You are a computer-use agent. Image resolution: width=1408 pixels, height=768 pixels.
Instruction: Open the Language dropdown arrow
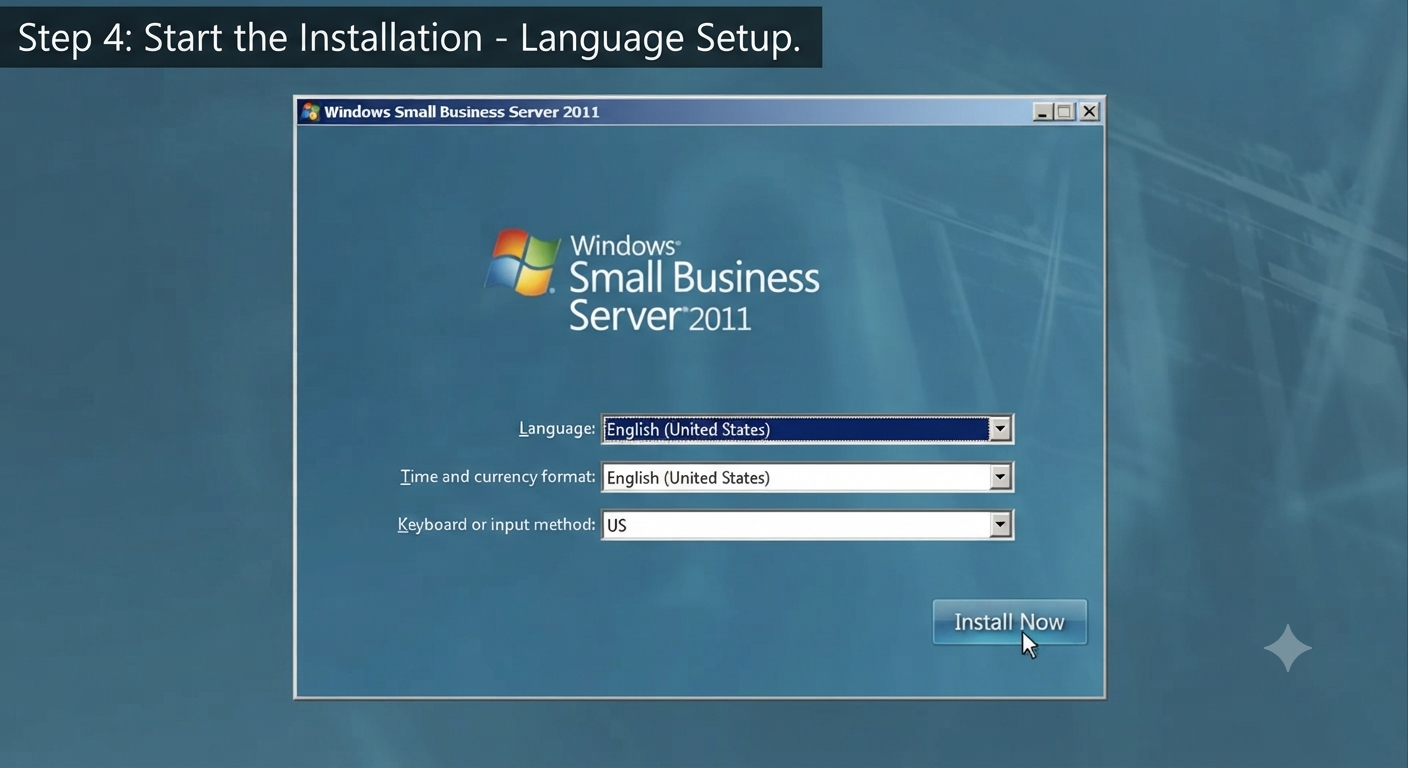coord(1000,429)
